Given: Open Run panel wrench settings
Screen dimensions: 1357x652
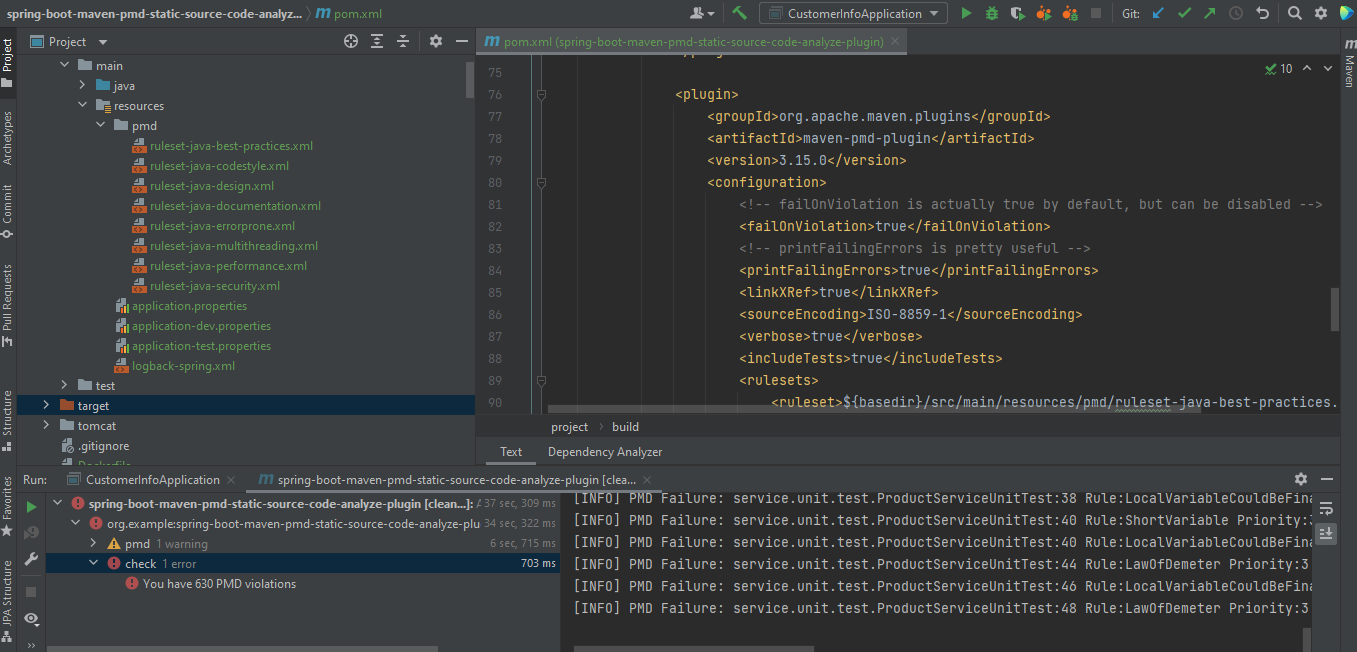Looking at the screenshot, I should (31, 559).
